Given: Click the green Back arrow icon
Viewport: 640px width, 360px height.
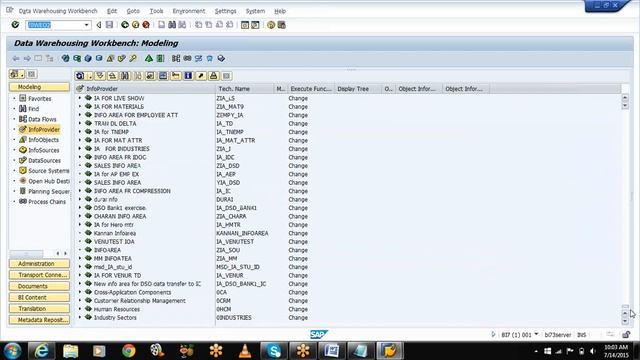Looking at the screenshot, I should pyautogui.click(x=125, y=25).
